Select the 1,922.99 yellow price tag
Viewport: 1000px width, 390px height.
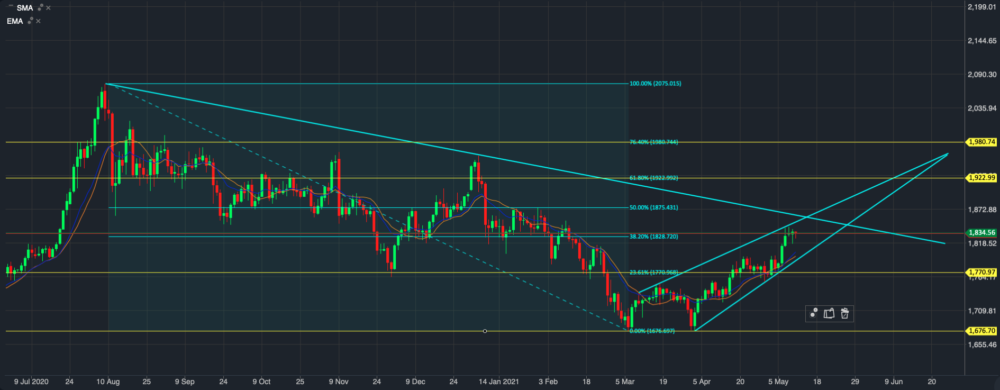(982, 178)
